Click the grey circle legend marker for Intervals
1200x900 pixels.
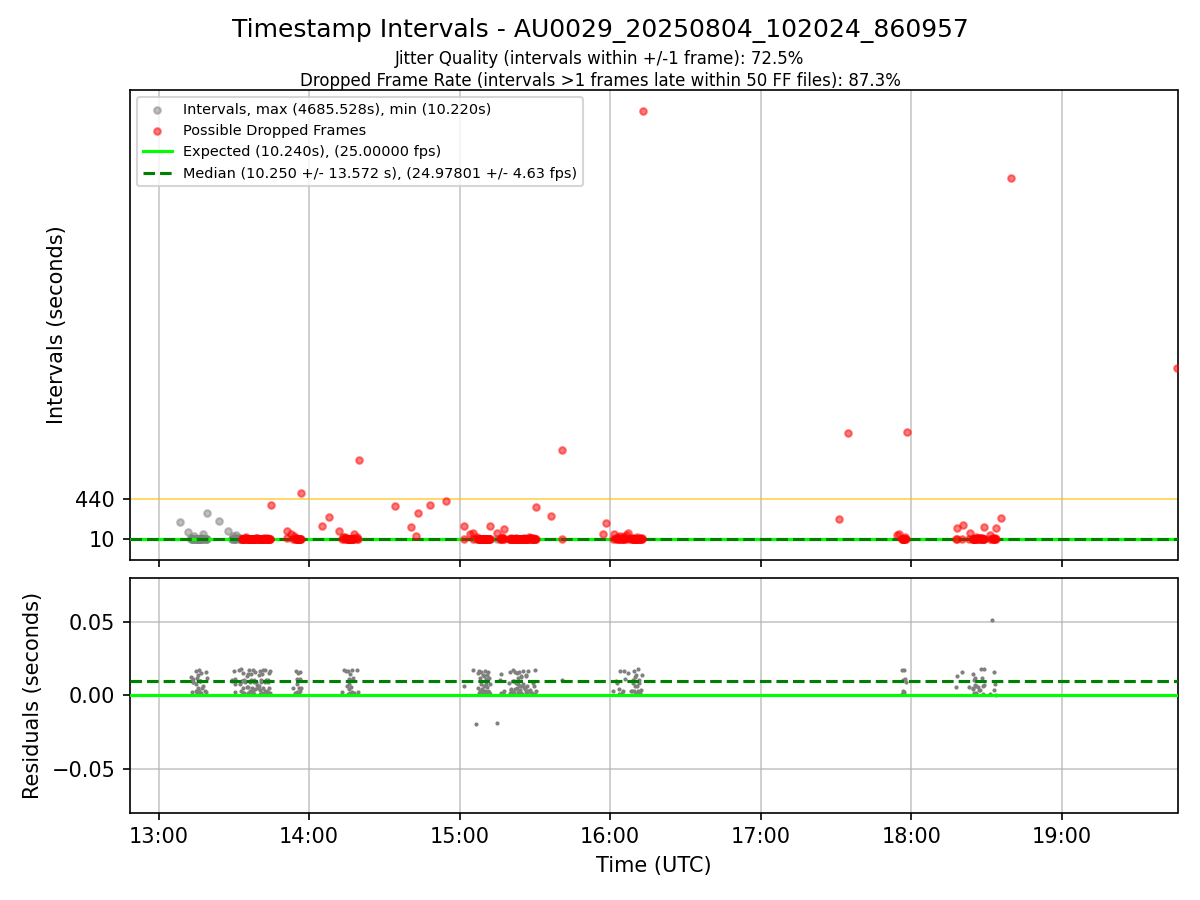[158, 109]
